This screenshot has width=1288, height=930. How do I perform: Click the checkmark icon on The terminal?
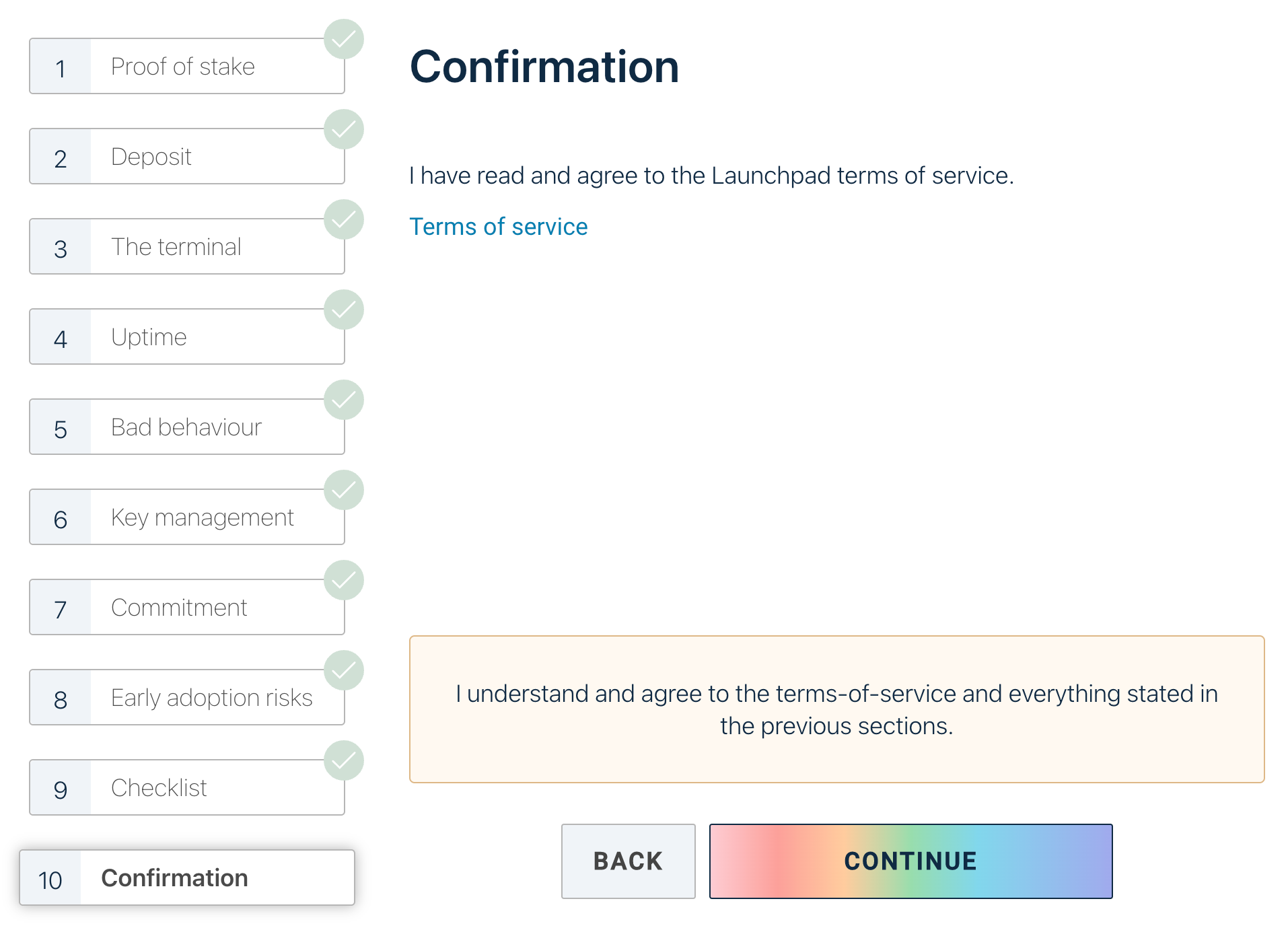click(x=344, y=219)
